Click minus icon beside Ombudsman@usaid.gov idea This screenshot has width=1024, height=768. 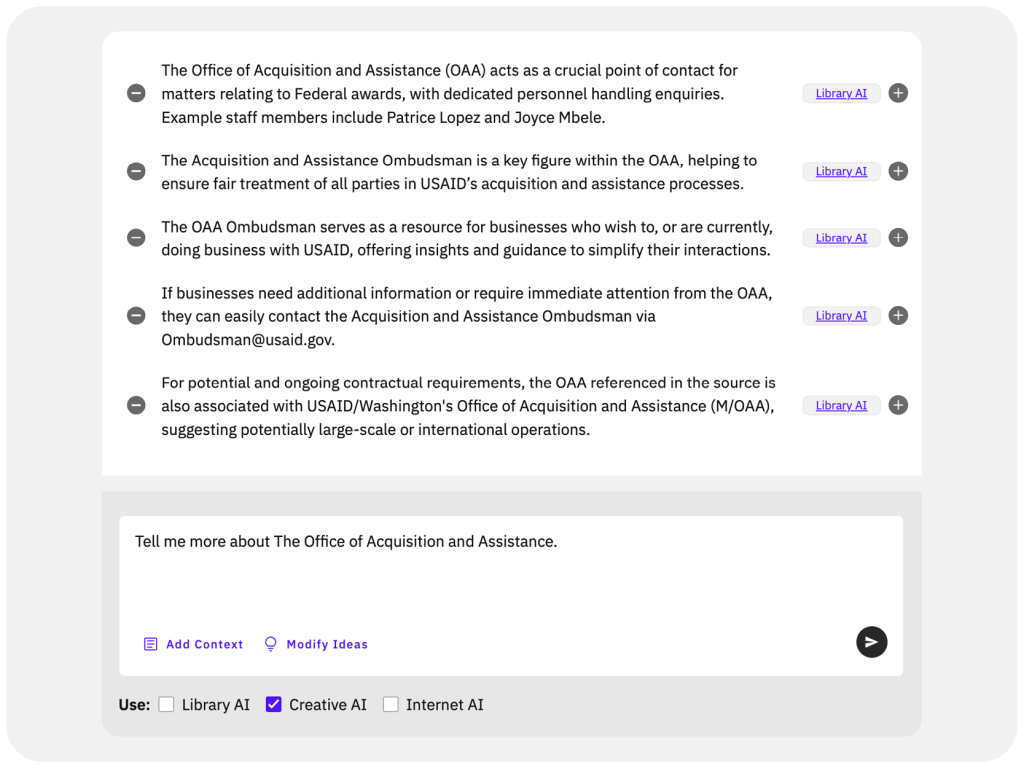(136, 316)
